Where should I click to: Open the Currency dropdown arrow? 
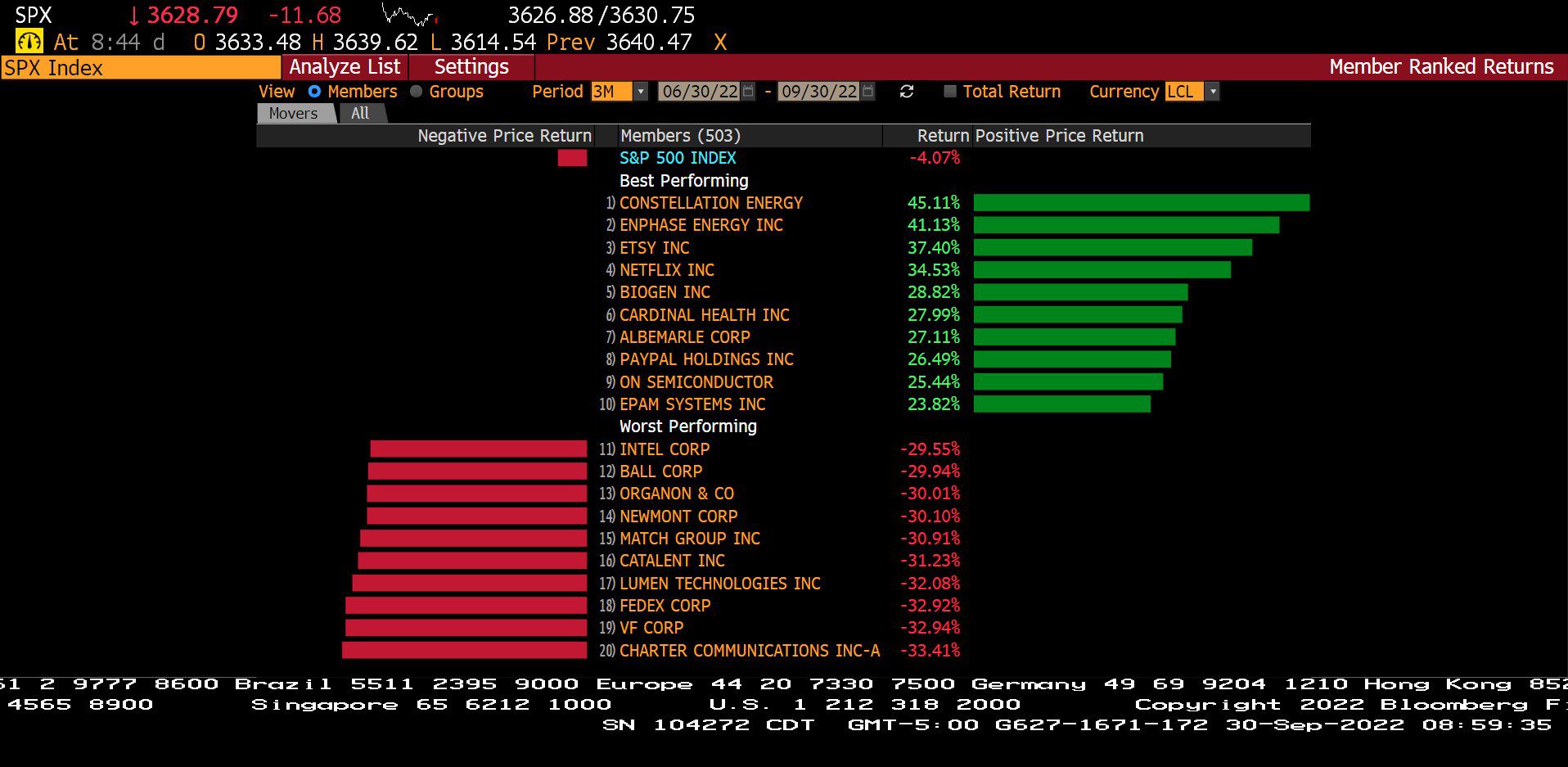pos(1213,92)
